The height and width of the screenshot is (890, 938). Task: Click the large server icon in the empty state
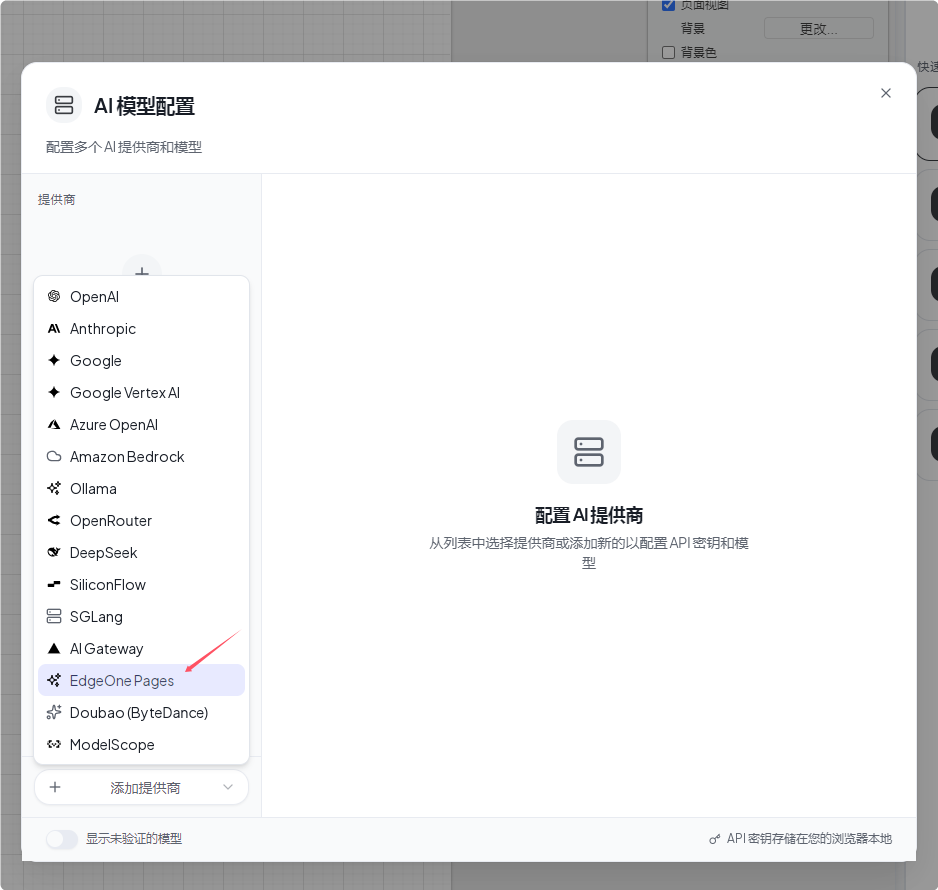589,452
